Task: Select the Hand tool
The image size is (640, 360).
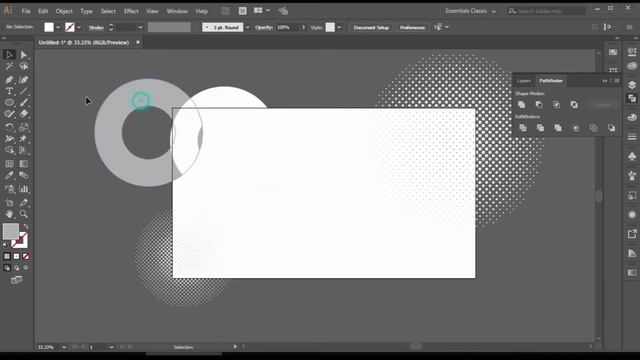Action: (x=9, y=214)
